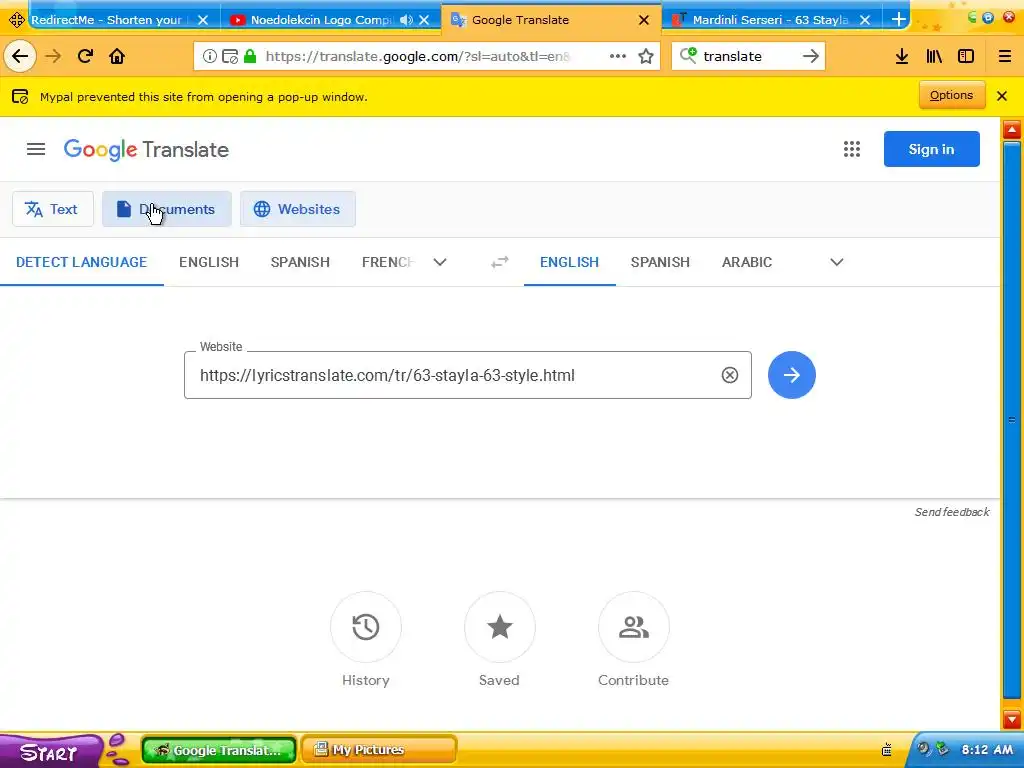Image resolution: width=1024 pixels, height=768 pixels.
Task: Choose Spanish as source language
Action: (300, 262)
